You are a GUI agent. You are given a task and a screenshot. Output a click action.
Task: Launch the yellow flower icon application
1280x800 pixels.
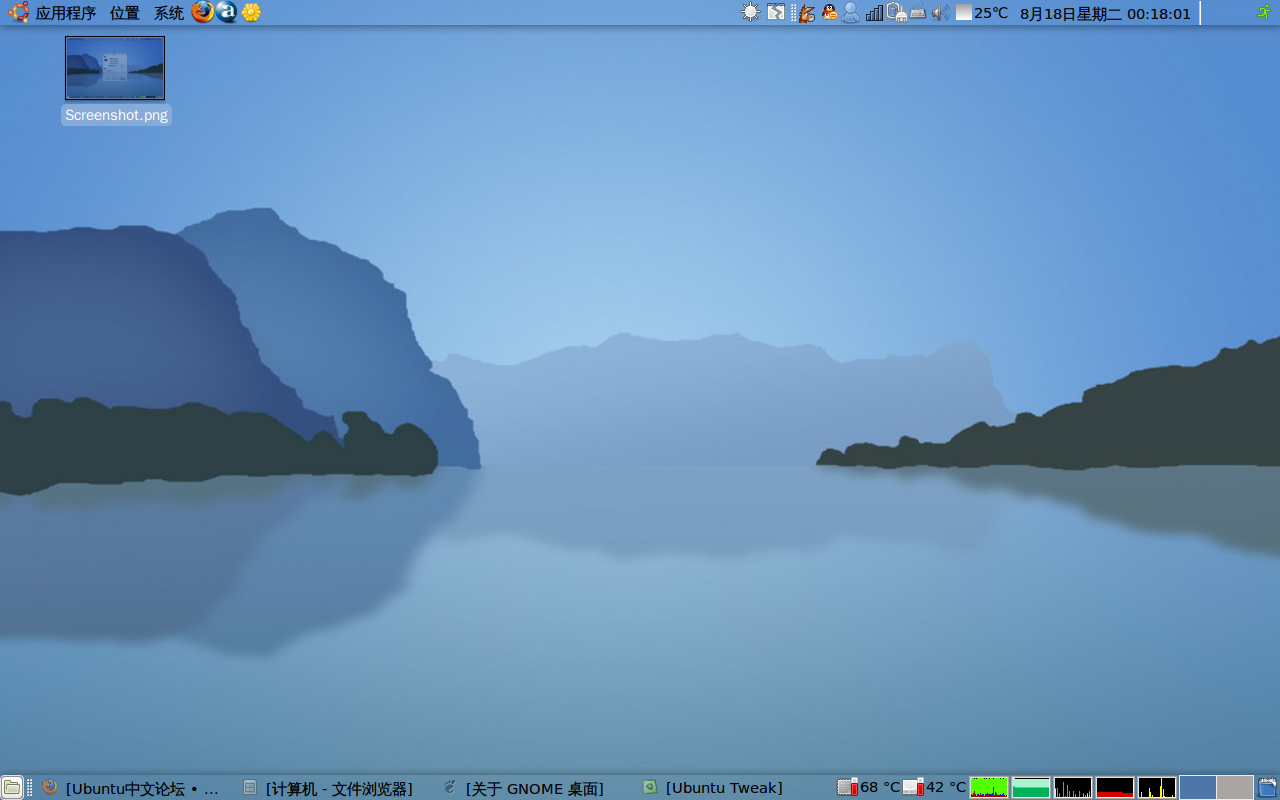(251, 12)
